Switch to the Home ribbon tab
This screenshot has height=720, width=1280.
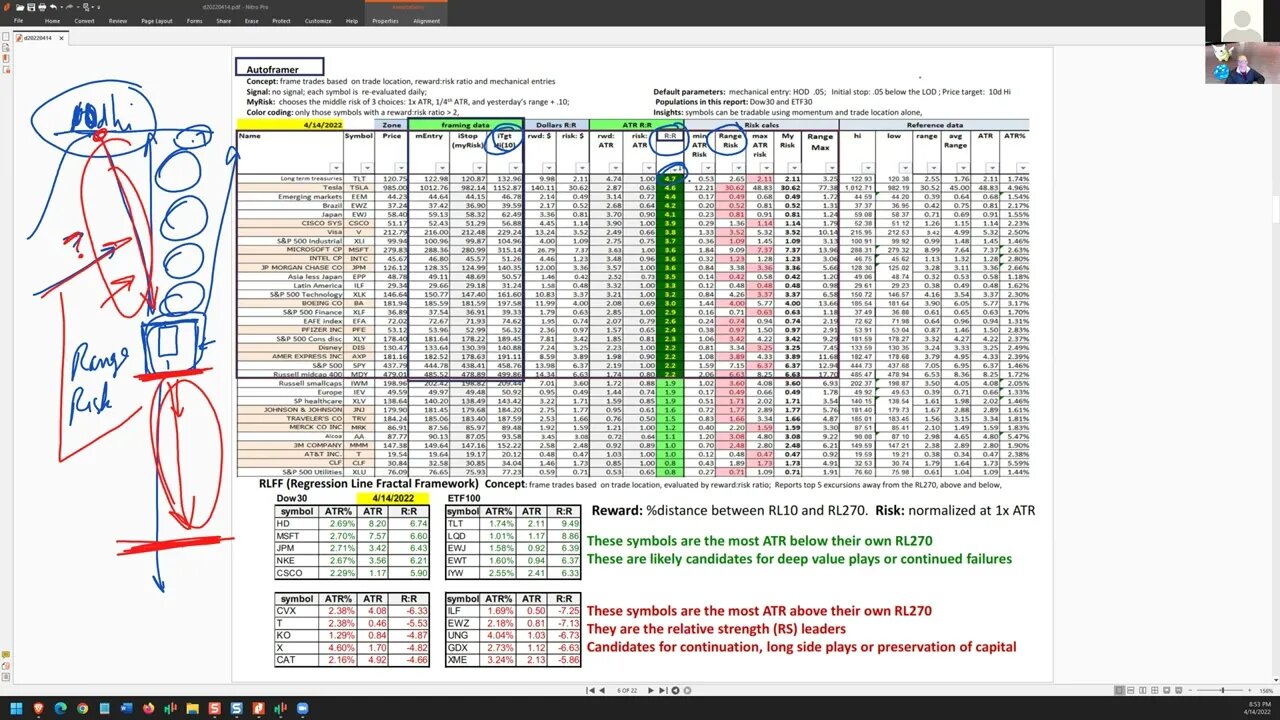(x=52, y=21)
